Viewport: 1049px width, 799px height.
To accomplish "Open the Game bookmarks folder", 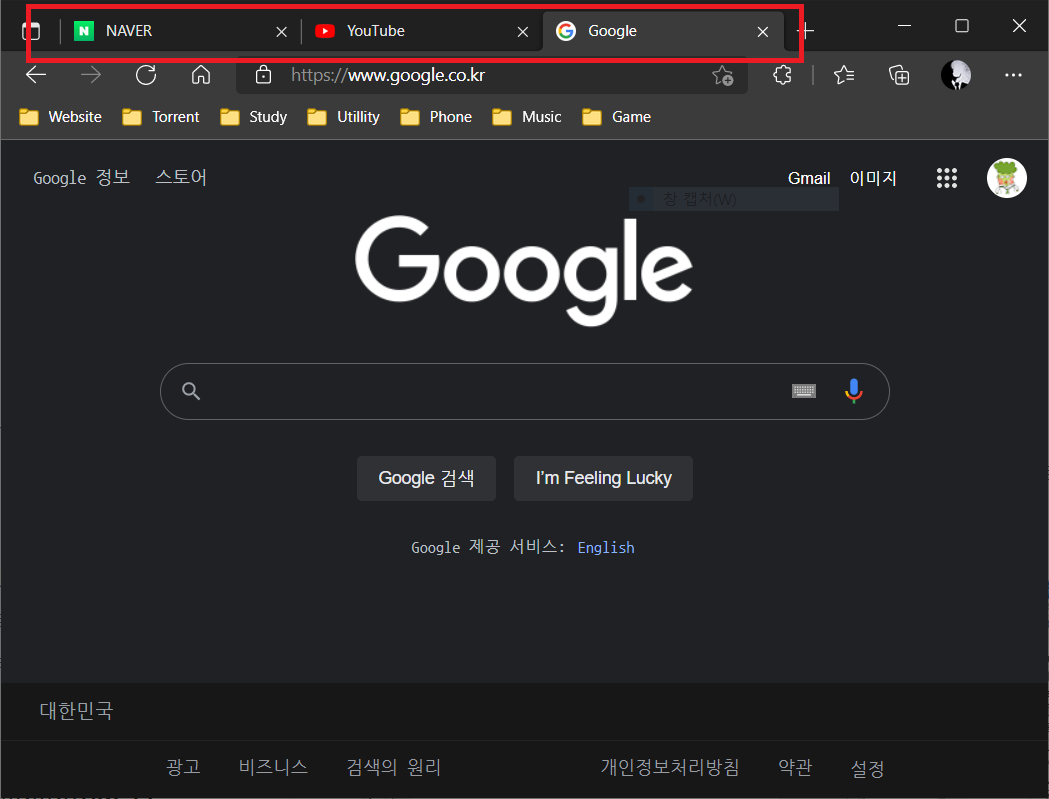I will [x=616, y=117].
